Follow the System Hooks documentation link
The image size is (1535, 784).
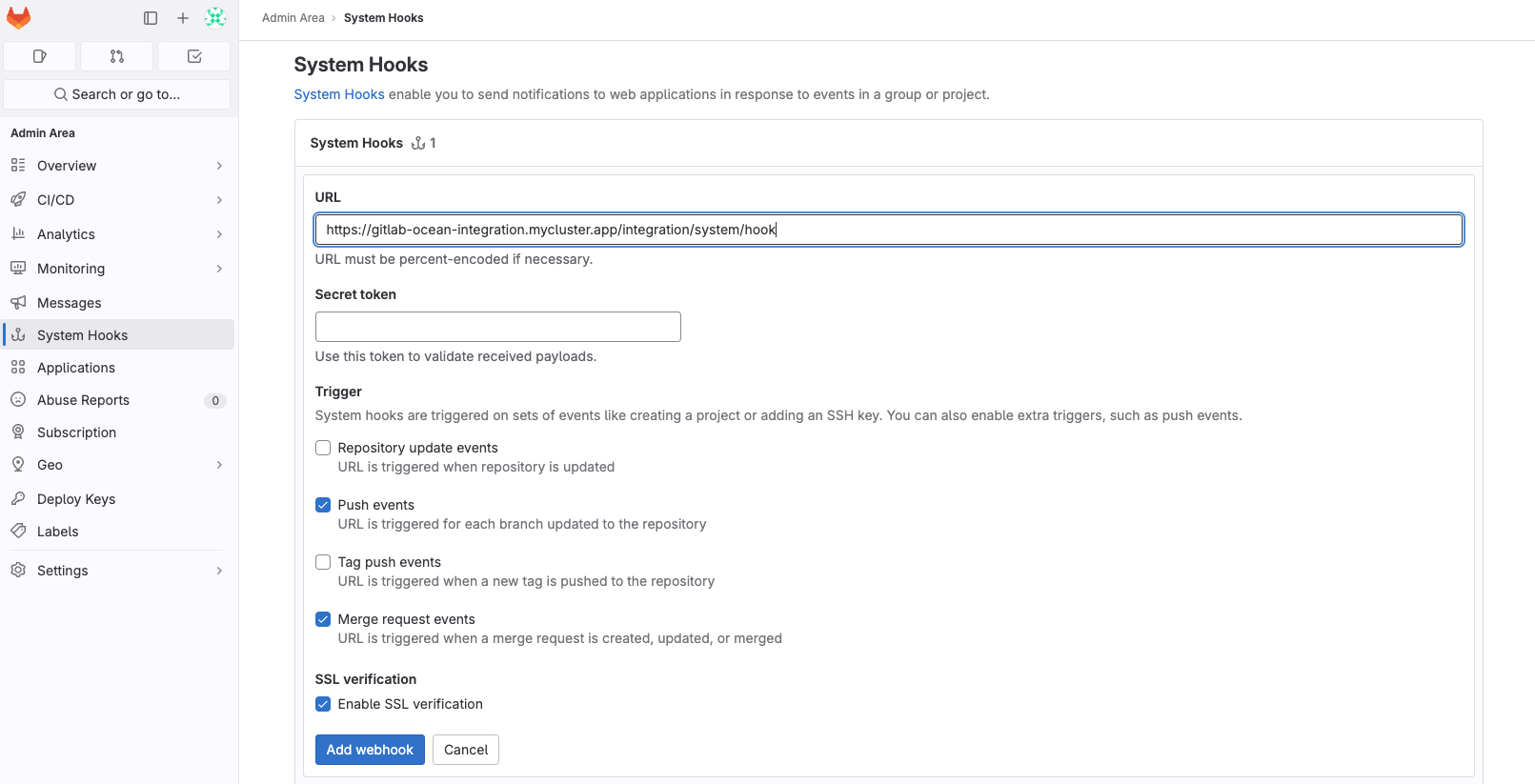tap(339, 94)
